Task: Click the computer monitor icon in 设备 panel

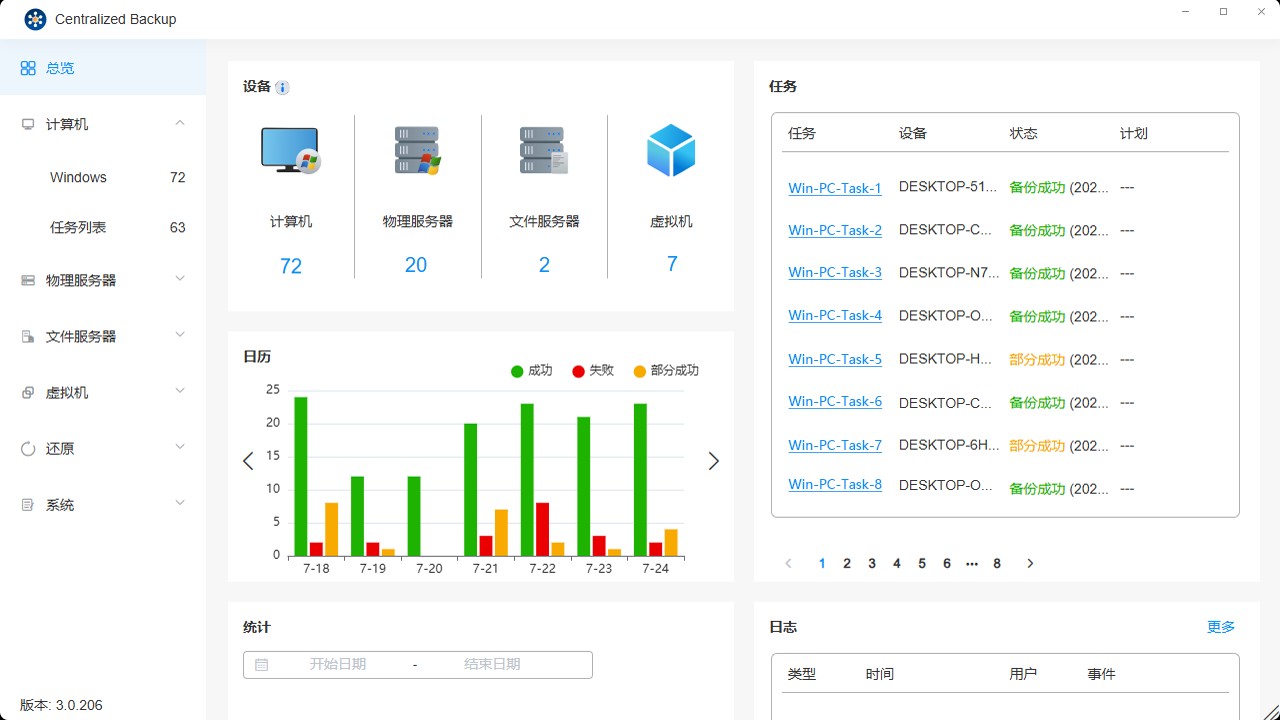Action: (x=290, y=150)
